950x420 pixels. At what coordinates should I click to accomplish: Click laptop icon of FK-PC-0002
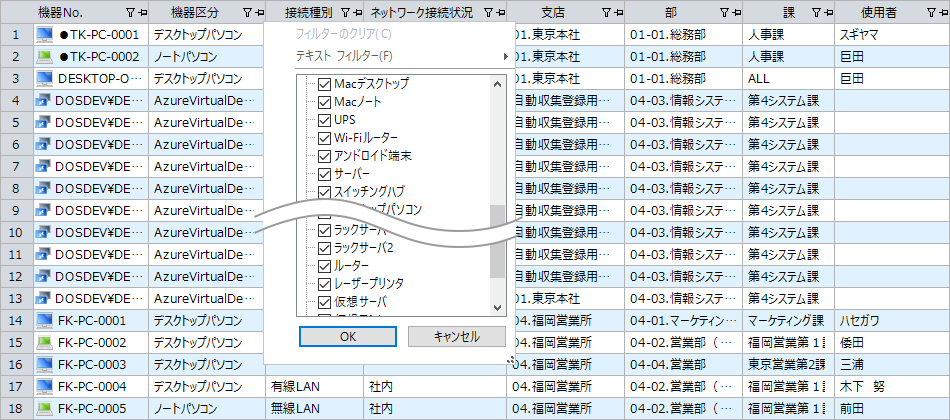point(45,342)
